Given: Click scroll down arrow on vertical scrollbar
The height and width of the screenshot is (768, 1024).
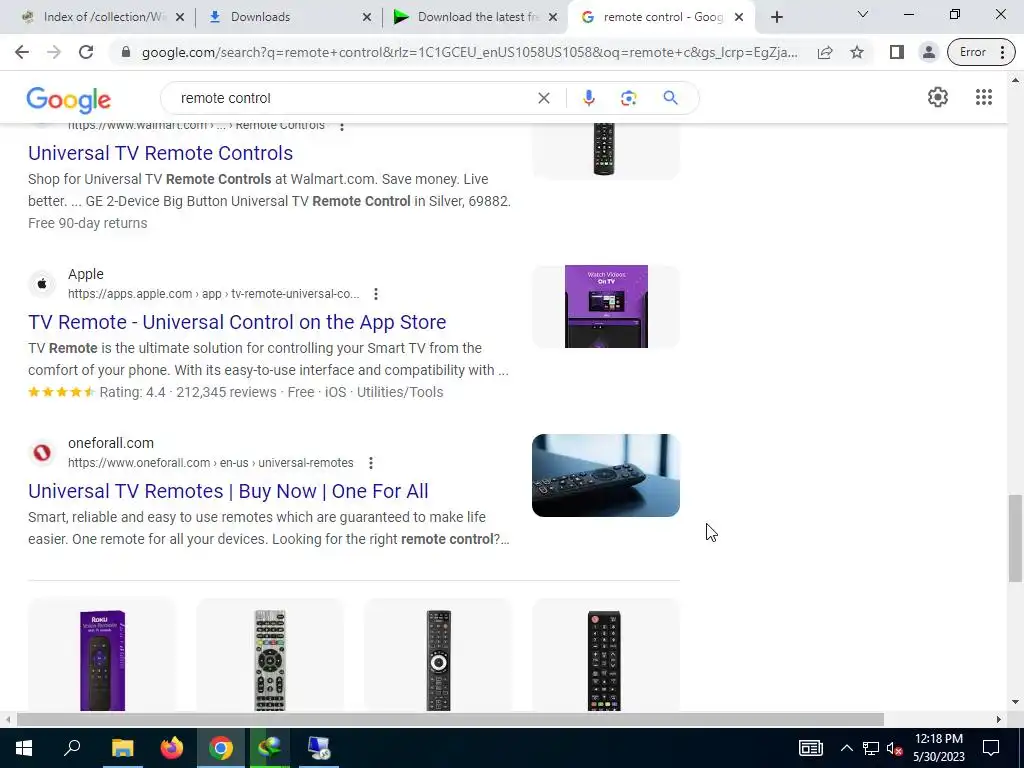Looking at the screenshot, I should pos(1015,703).
